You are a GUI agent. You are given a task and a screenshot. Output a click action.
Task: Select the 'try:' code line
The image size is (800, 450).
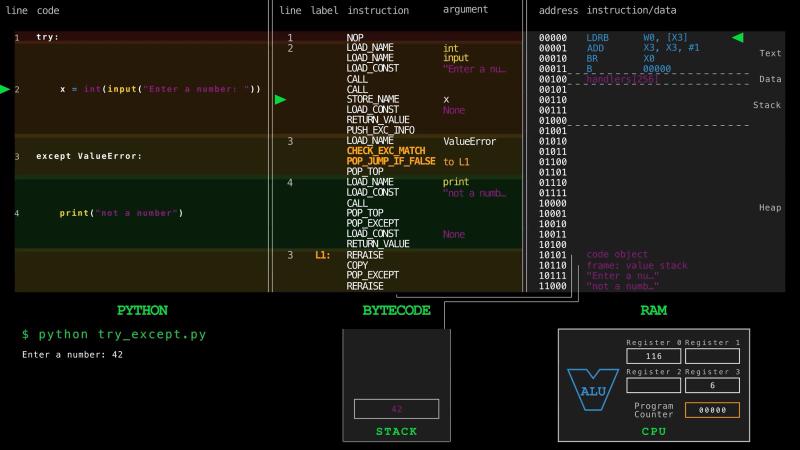click(x=47, y=37)
